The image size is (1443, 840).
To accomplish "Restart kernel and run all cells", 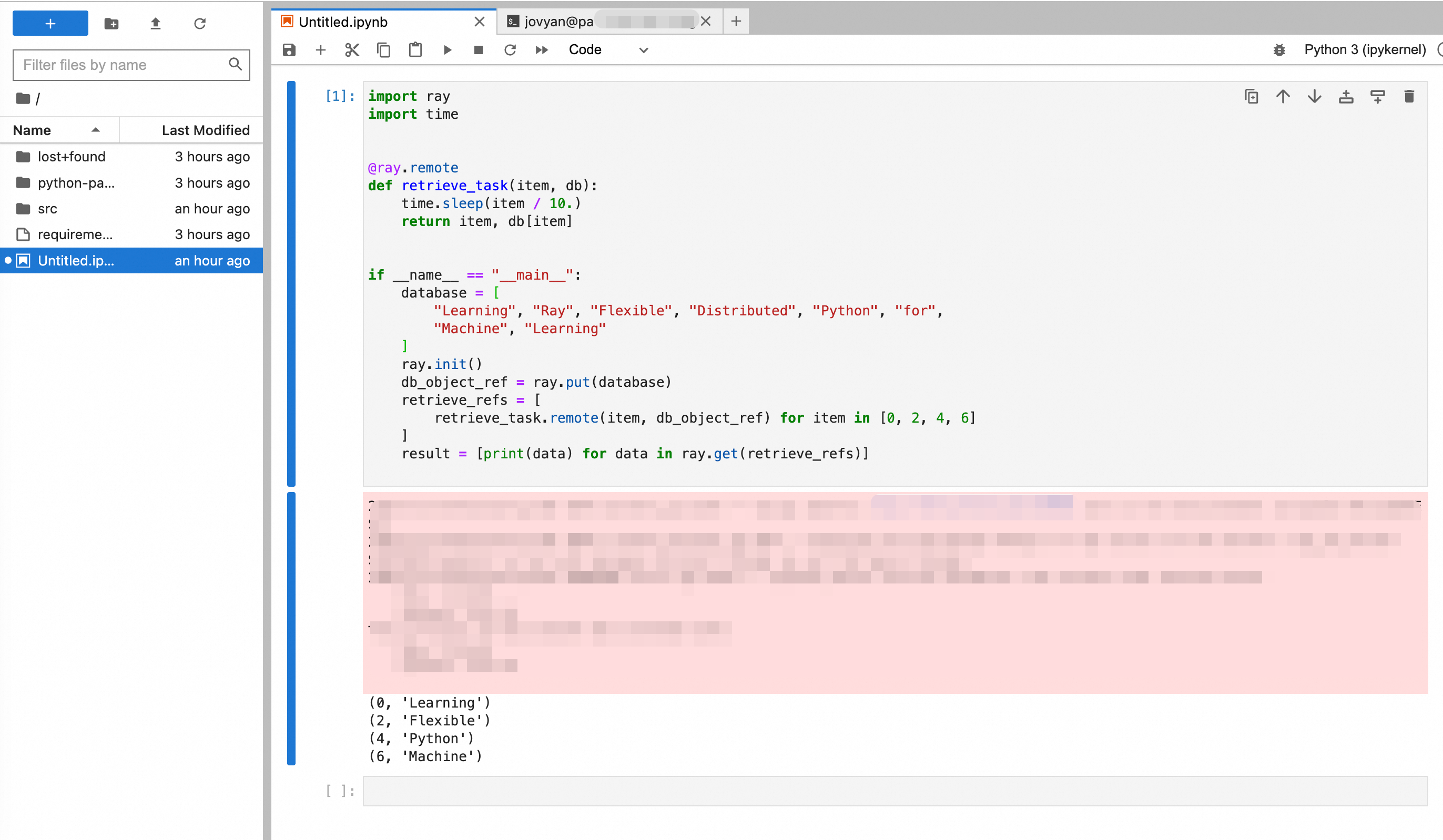I will click(x=541, y=50).
